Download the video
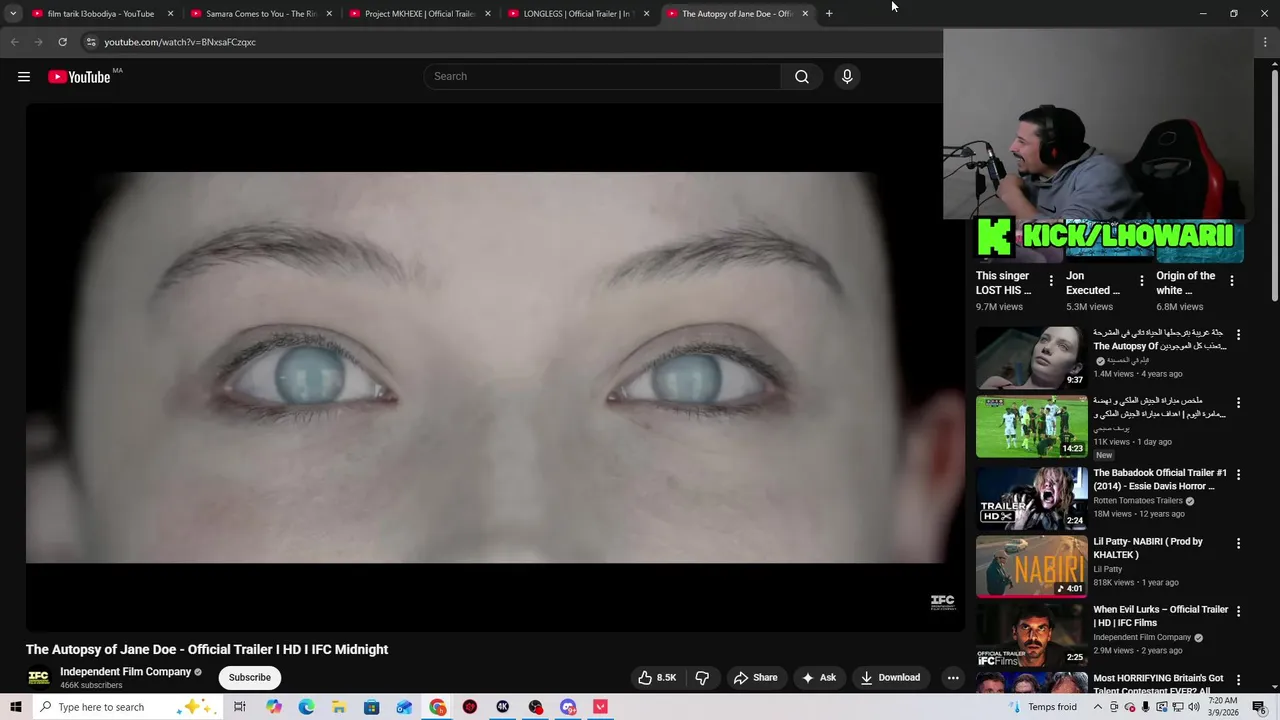This screenshot has height=720, width=1280. pos(890,677)
